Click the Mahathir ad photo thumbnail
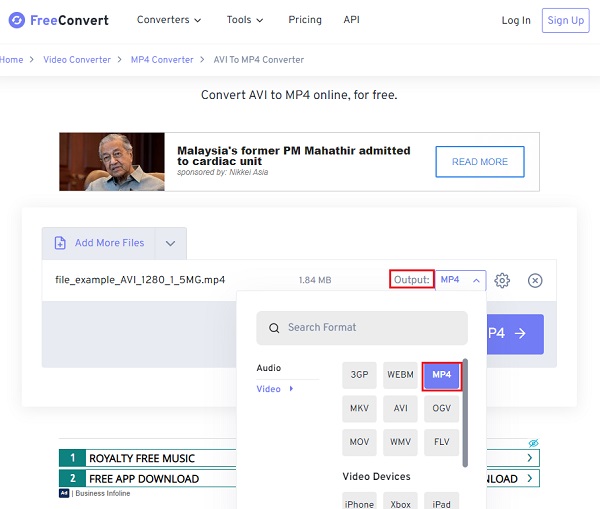600x509 pixels. point(112,162)
